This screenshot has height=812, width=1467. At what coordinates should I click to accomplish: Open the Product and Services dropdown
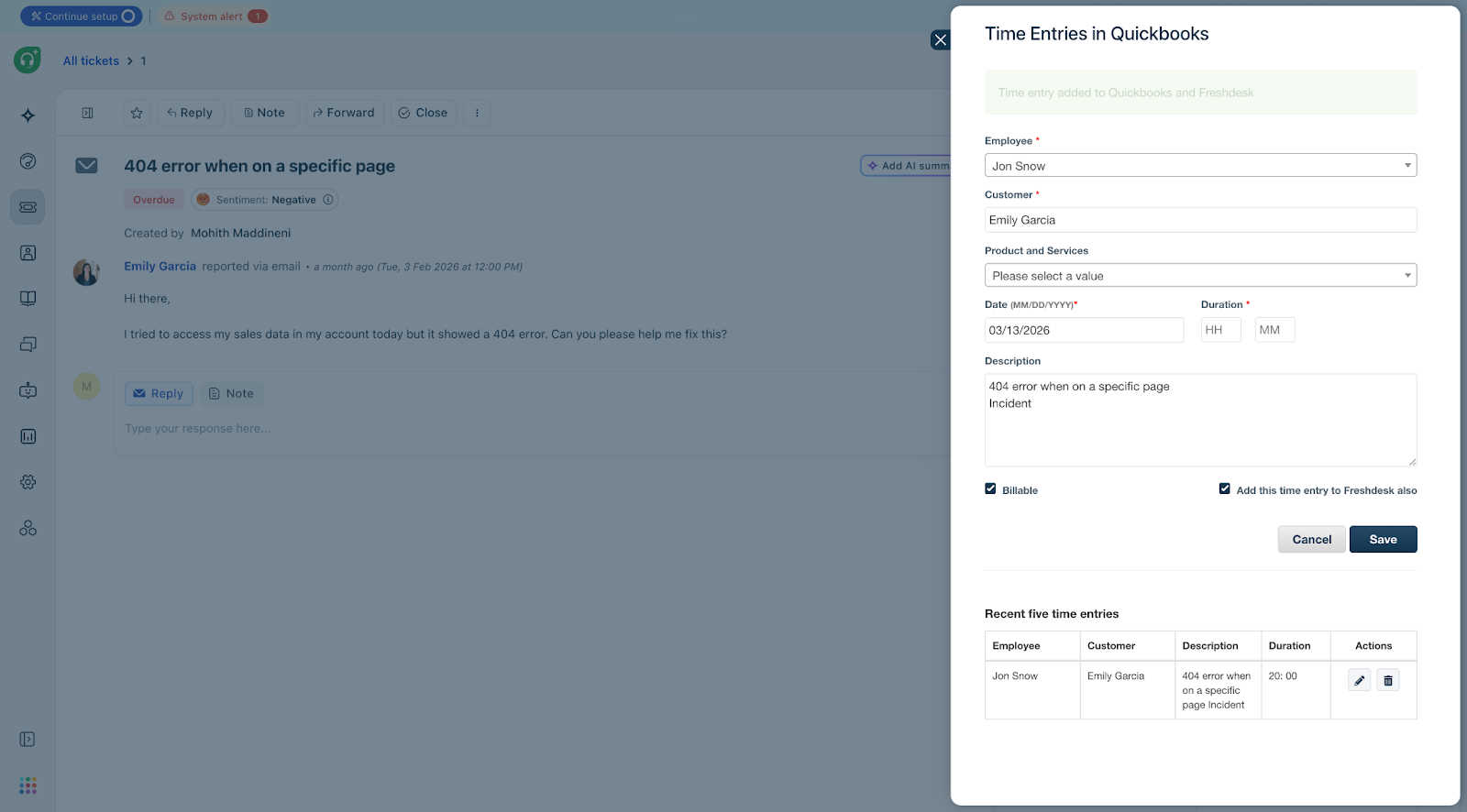(1200, 275)
